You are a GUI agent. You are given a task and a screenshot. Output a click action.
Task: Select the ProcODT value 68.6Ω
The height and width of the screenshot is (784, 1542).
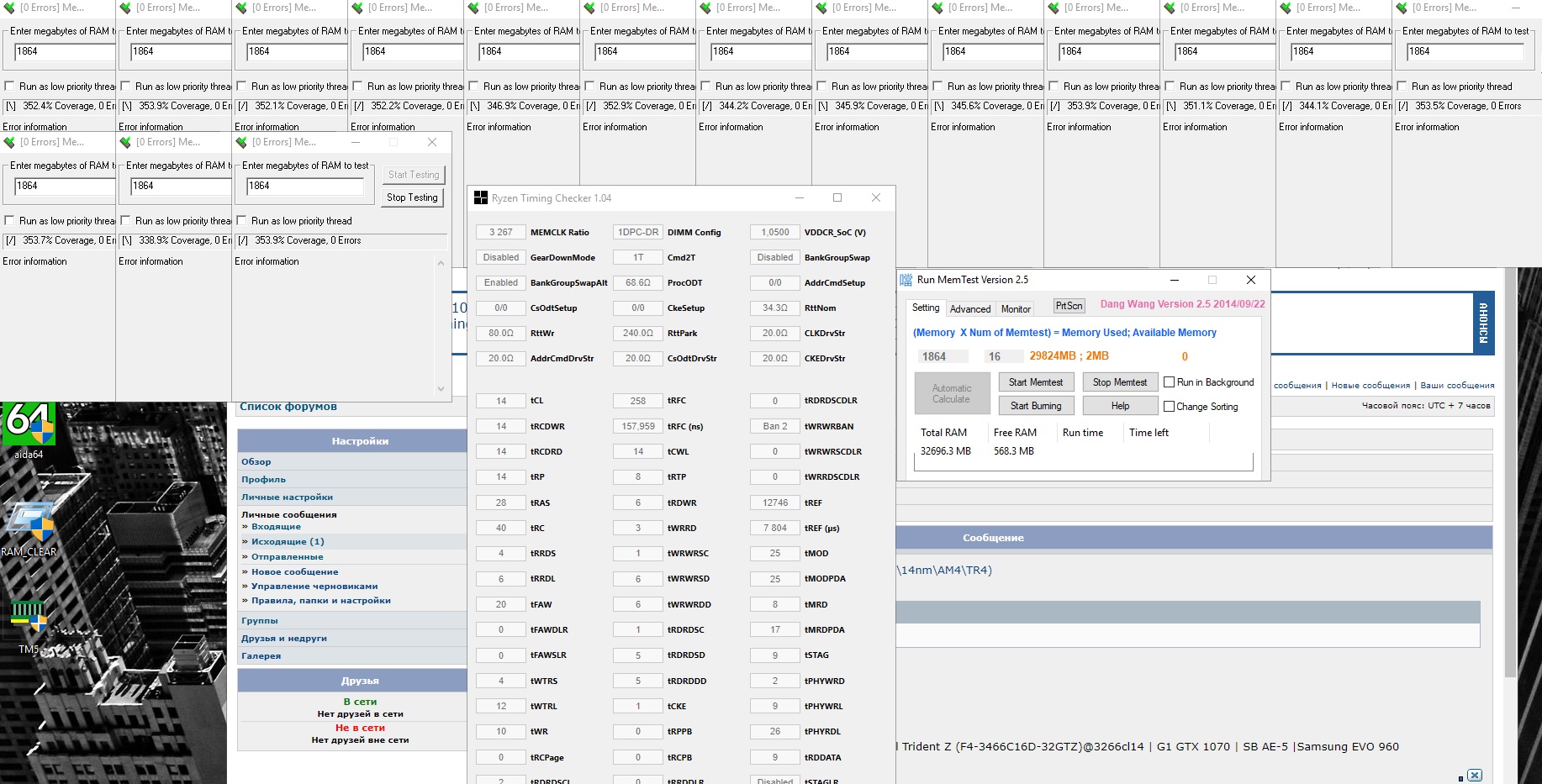coord(638,282)
